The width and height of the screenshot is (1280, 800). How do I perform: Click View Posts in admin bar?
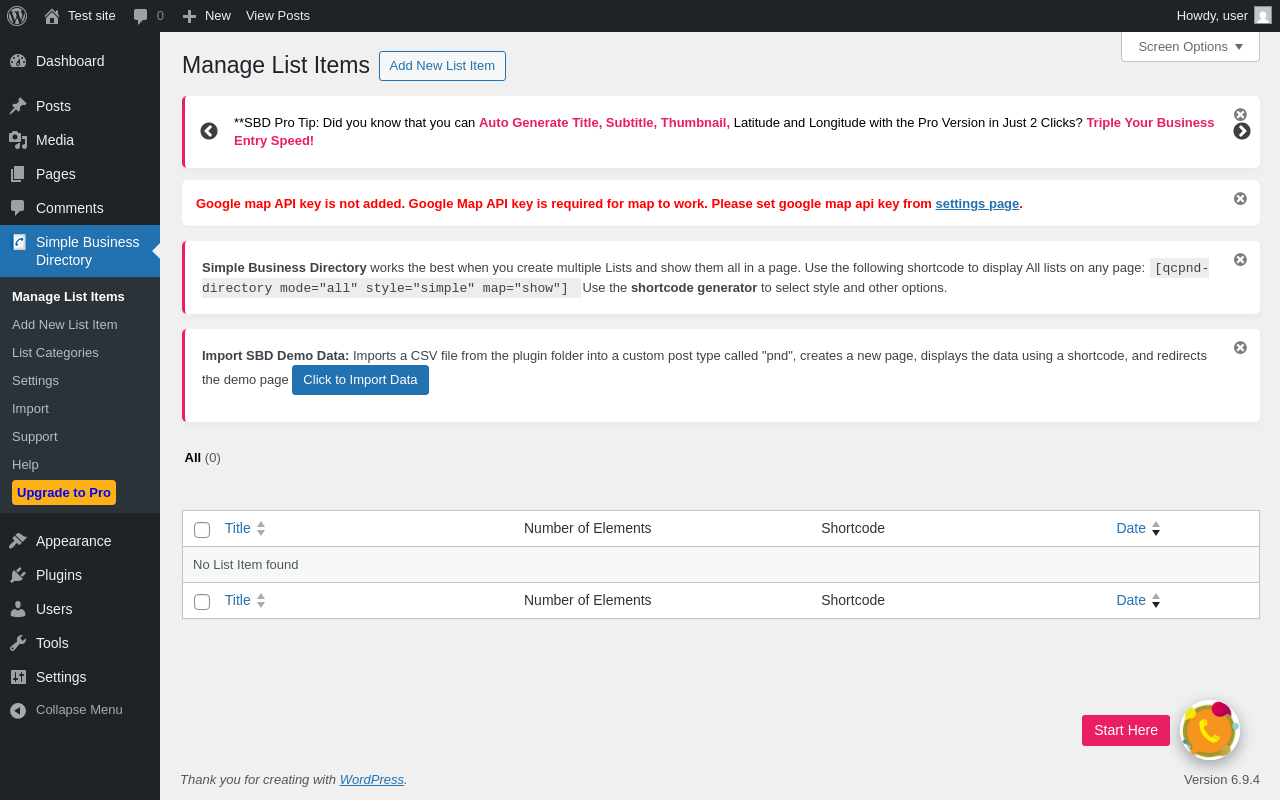[x=278, y=16]
